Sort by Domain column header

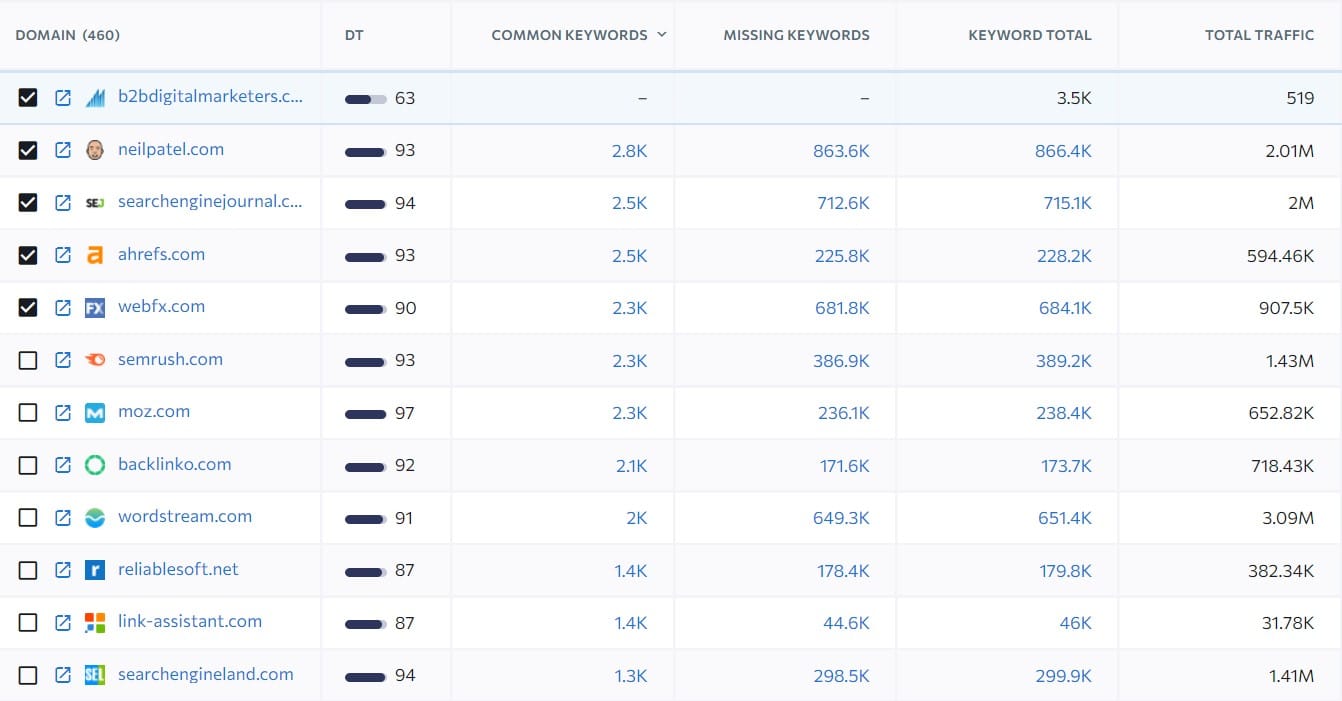click(68, 35)
